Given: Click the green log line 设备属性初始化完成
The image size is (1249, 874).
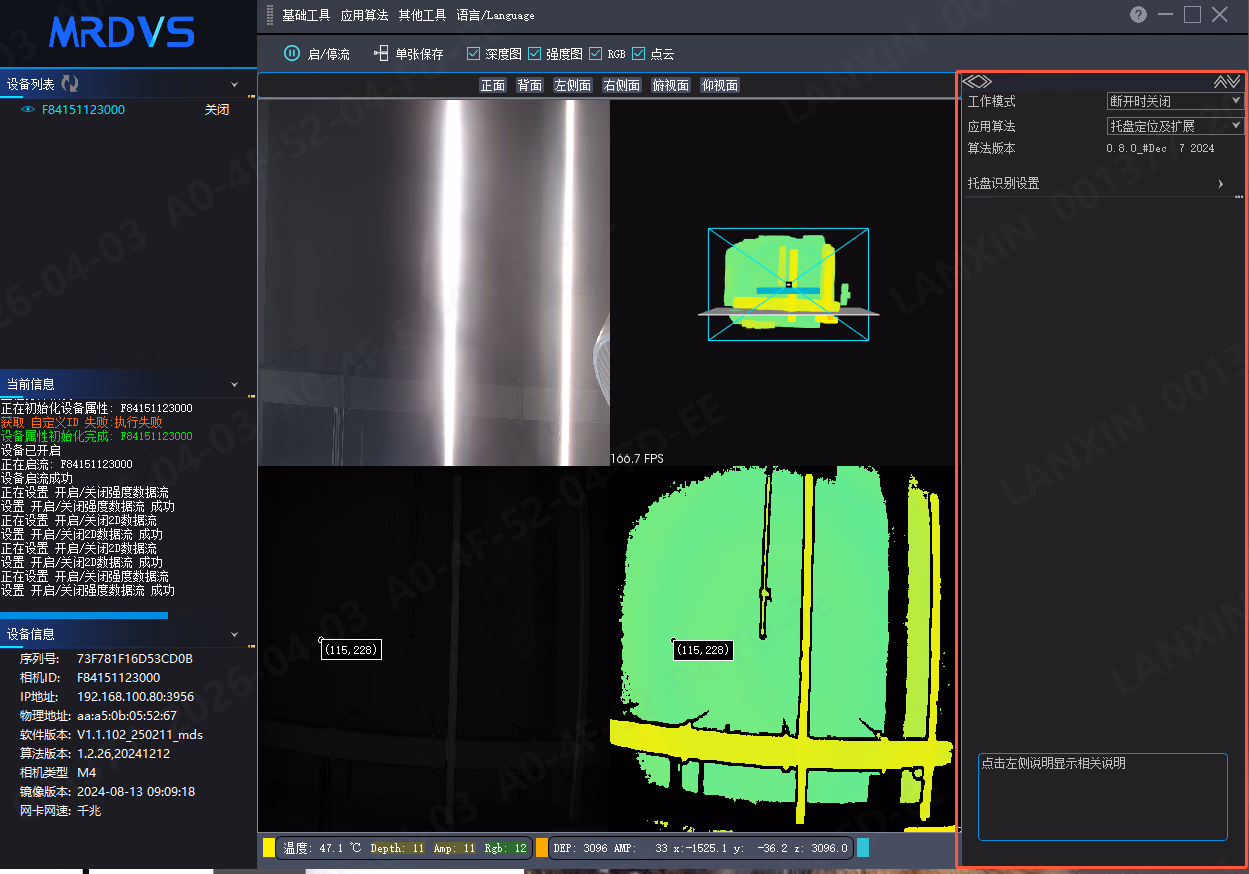Looking at the screenshot, I should (97, 436).
